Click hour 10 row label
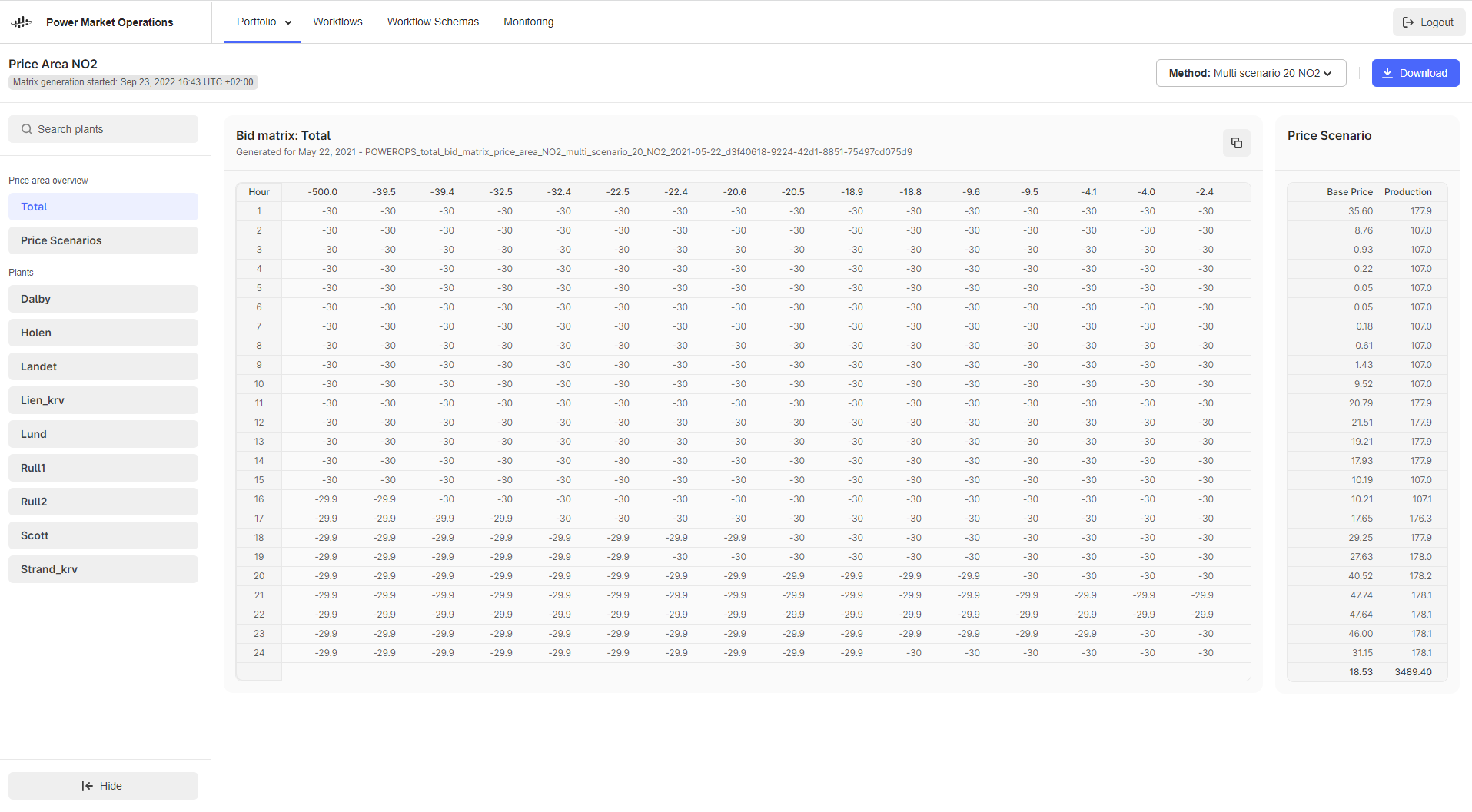1472x812 pixels. tap(259, 384)
